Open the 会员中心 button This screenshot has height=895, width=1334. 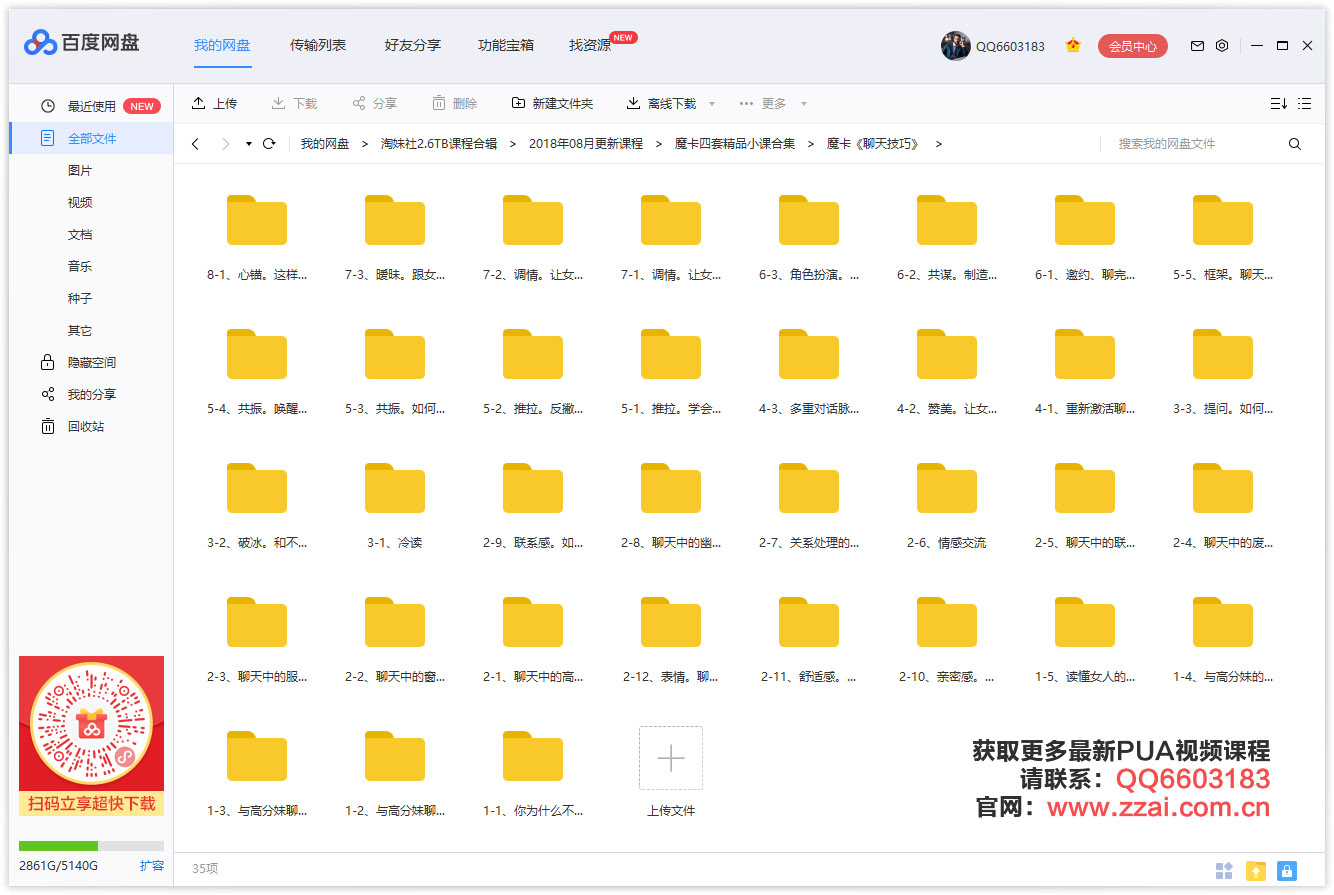click(x=1133, y=46)
